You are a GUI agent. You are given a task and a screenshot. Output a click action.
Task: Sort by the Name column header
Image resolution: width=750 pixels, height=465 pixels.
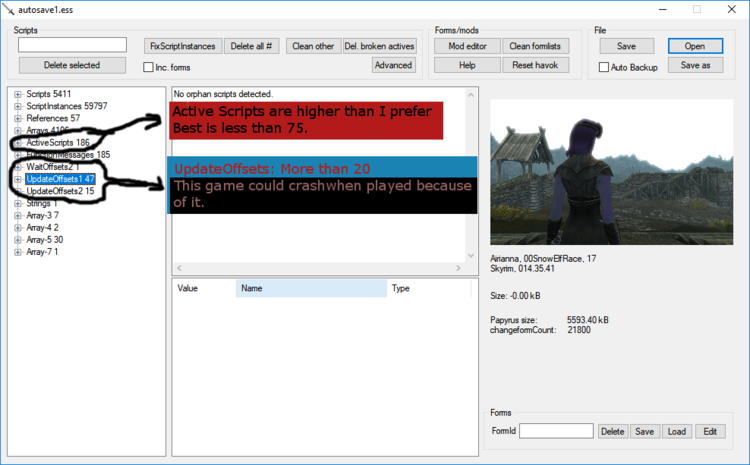(311, 288)
